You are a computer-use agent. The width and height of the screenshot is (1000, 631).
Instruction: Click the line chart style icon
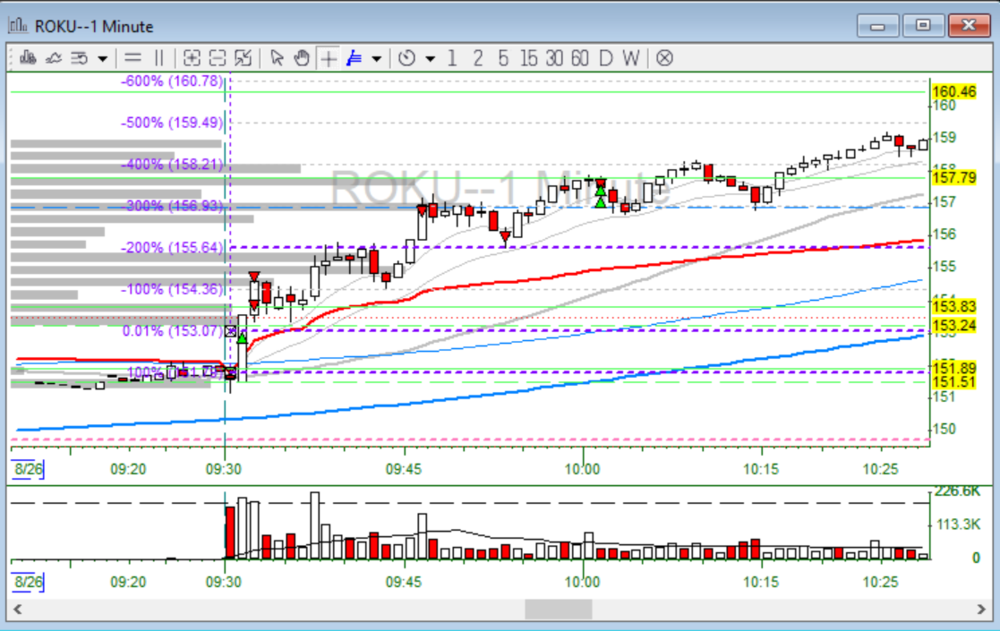(54, 58)
